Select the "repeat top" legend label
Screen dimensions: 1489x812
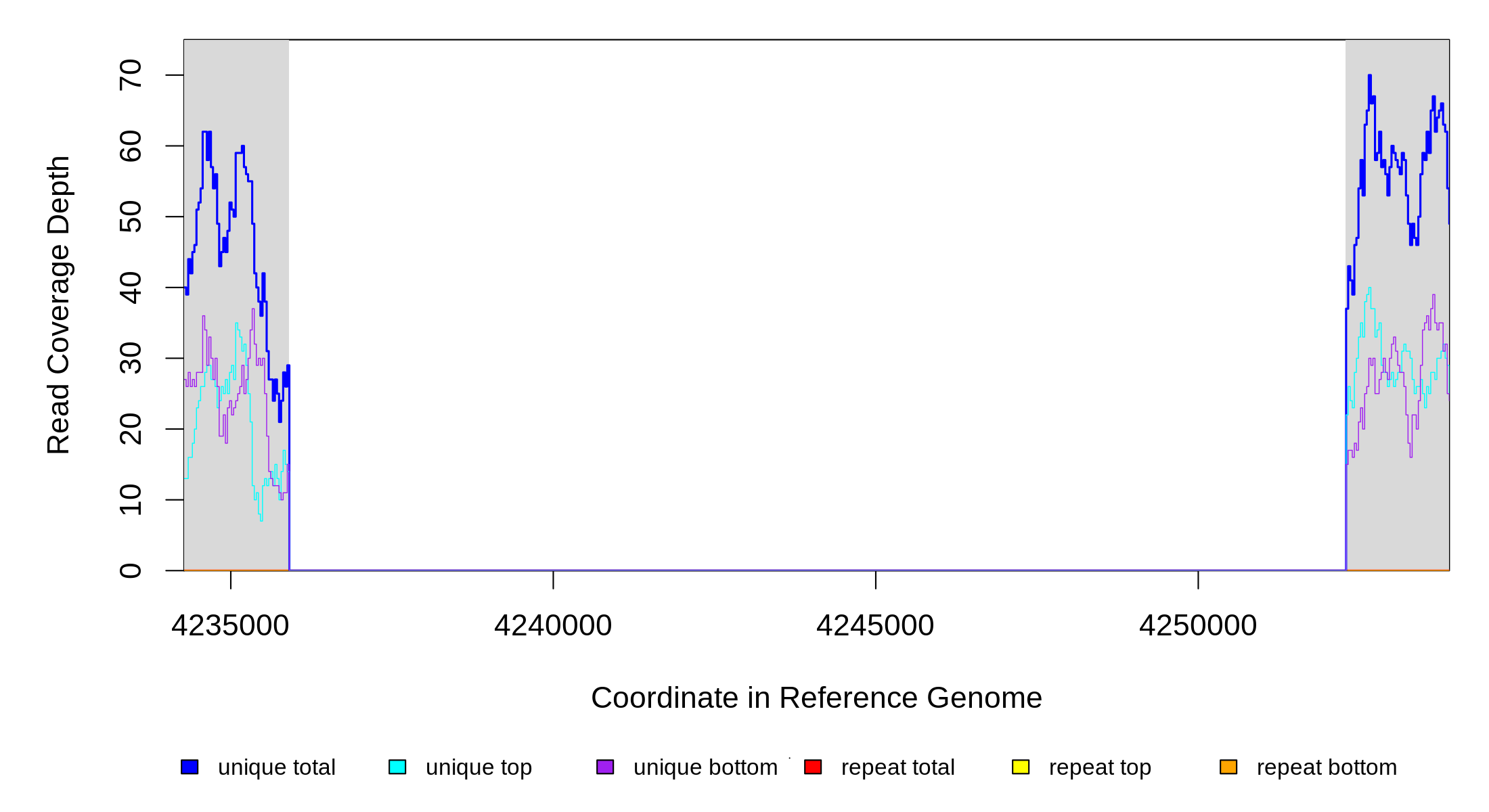point(1100,767)
